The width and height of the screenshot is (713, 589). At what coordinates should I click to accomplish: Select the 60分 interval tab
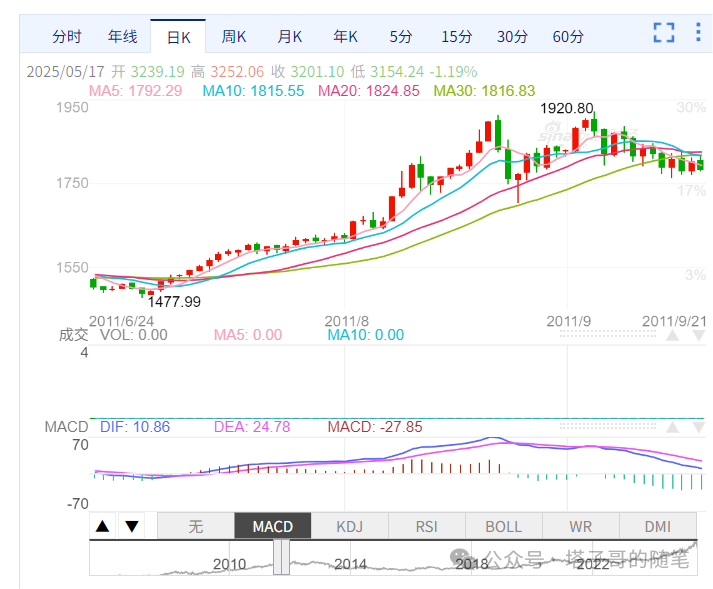tap(568, 36)
